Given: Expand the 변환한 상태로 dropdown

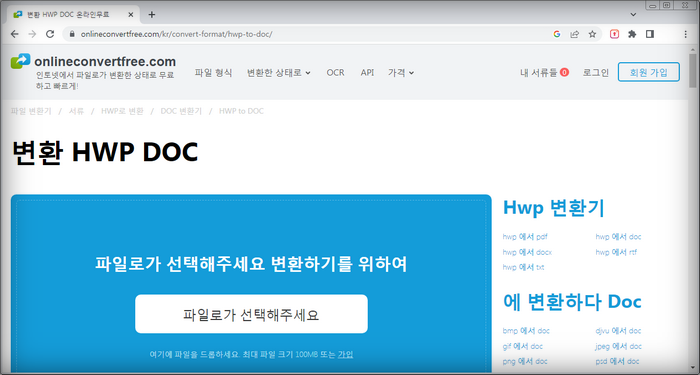Looking at the screenshot, I should coord(279,72).
